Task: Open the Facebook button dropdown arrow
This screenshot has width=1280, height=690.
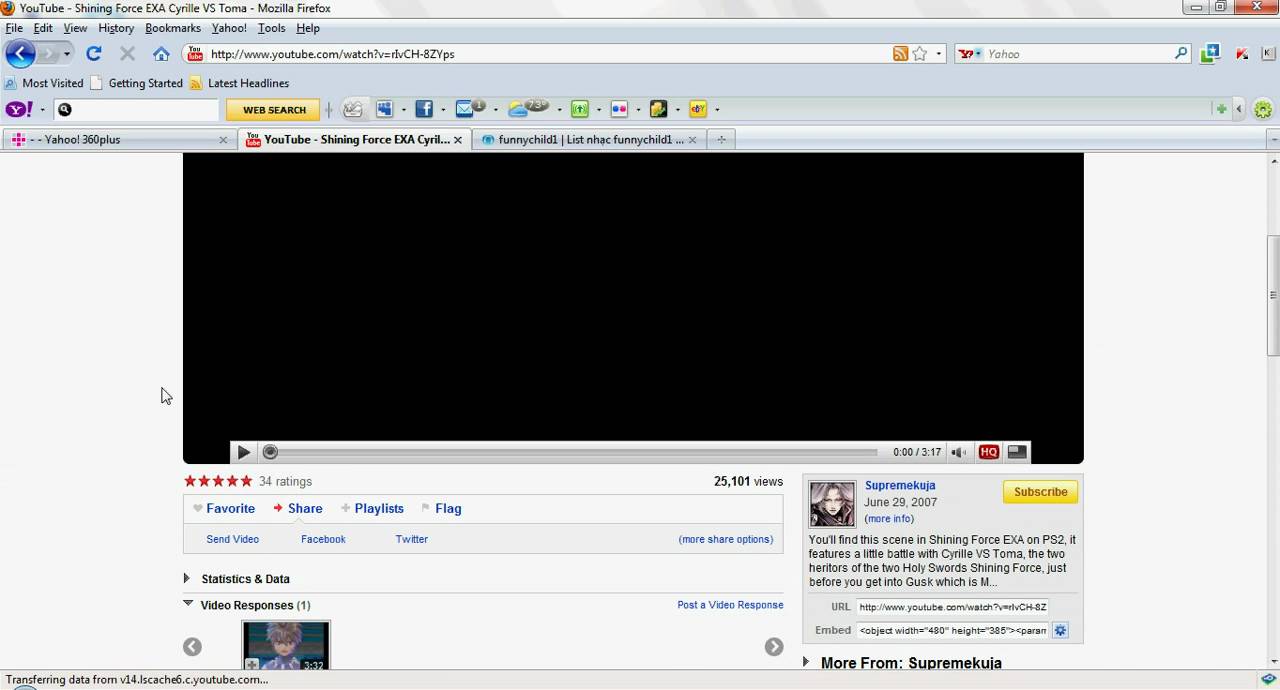Action: pyautogui.click(x=443, y=110)
